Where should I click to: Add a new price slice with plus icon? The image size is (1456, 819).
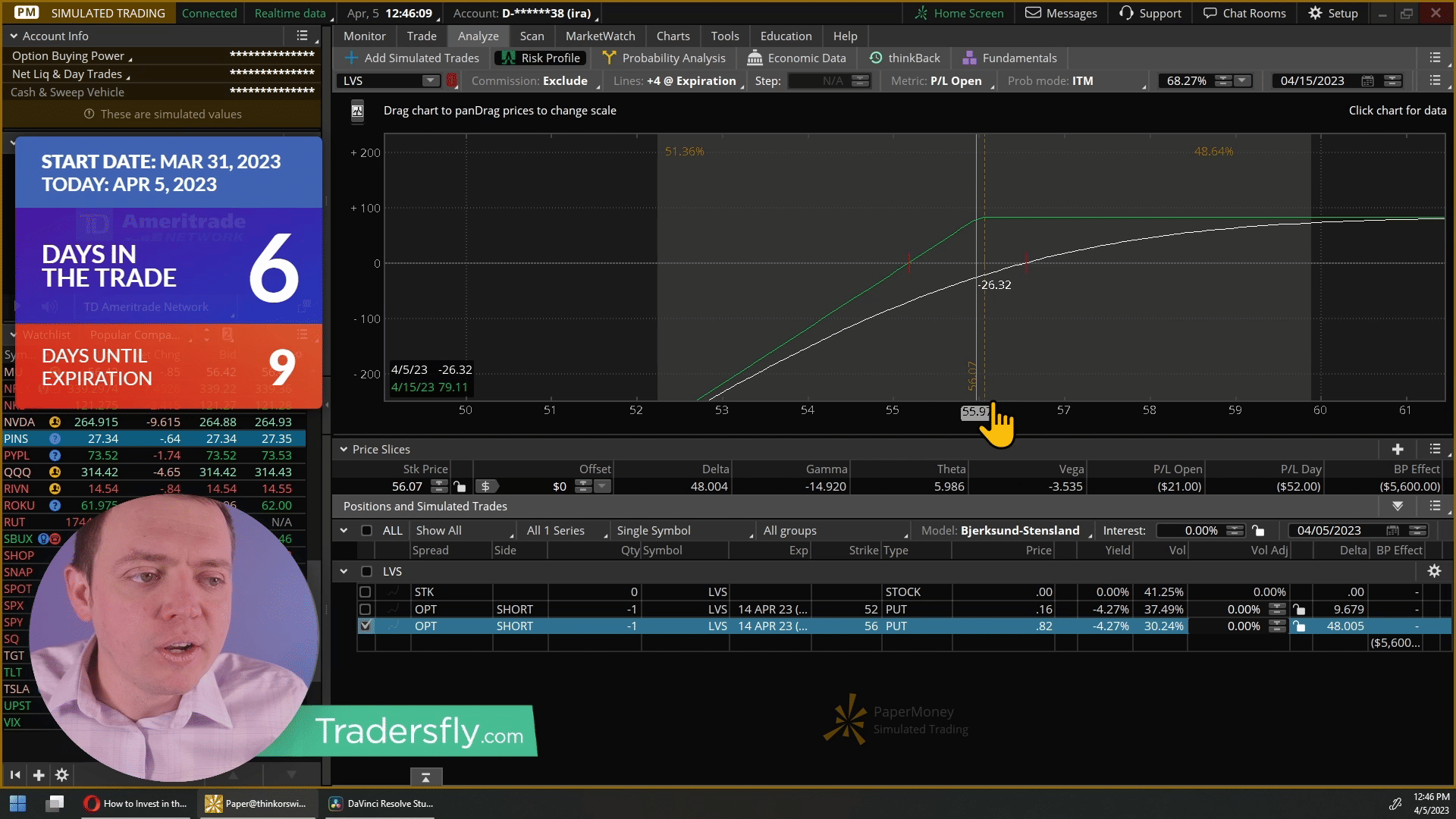tap(1398, 449)
